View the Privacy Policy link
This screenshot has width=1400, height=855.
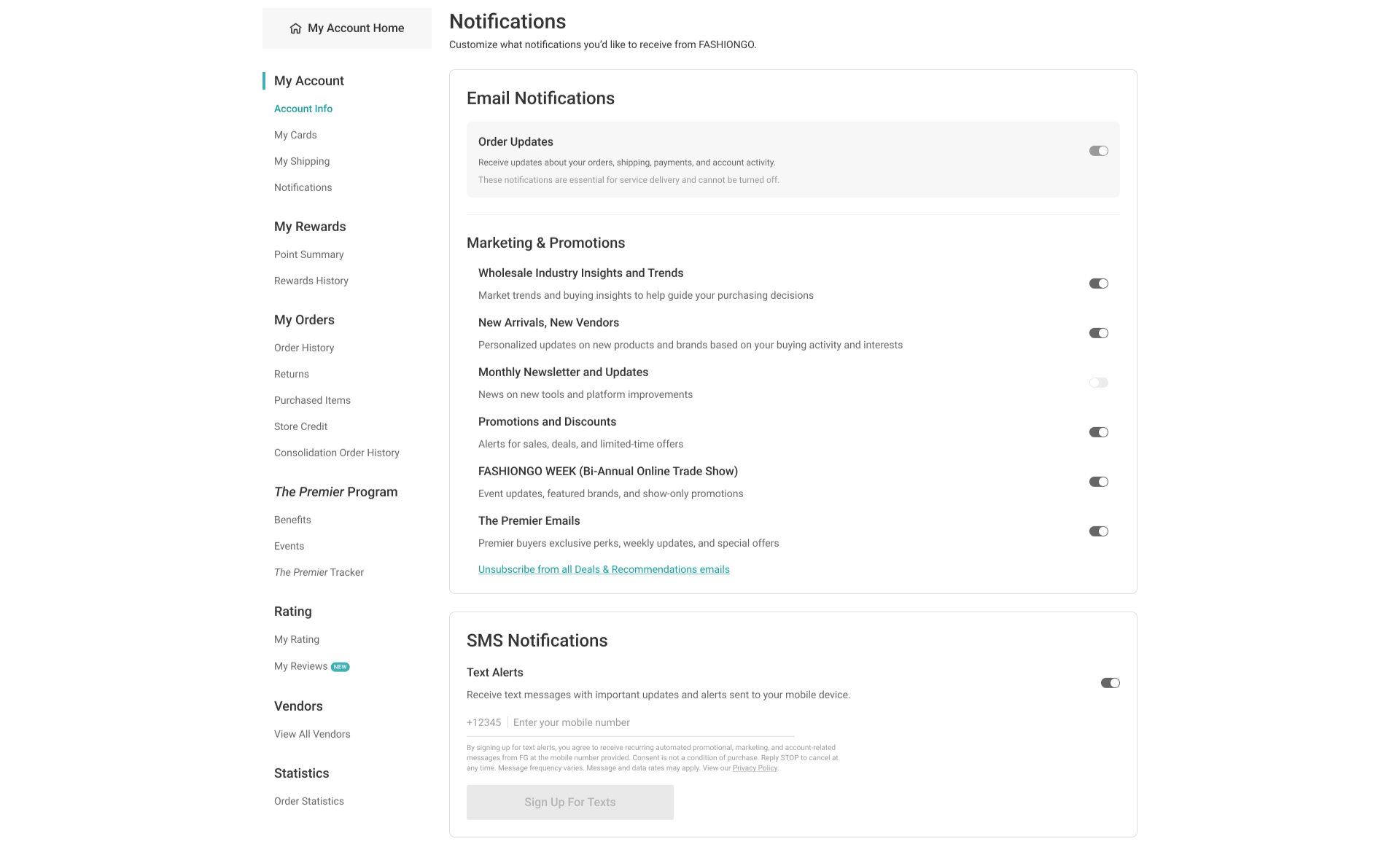pyautogui.click(x=754, y=768)
